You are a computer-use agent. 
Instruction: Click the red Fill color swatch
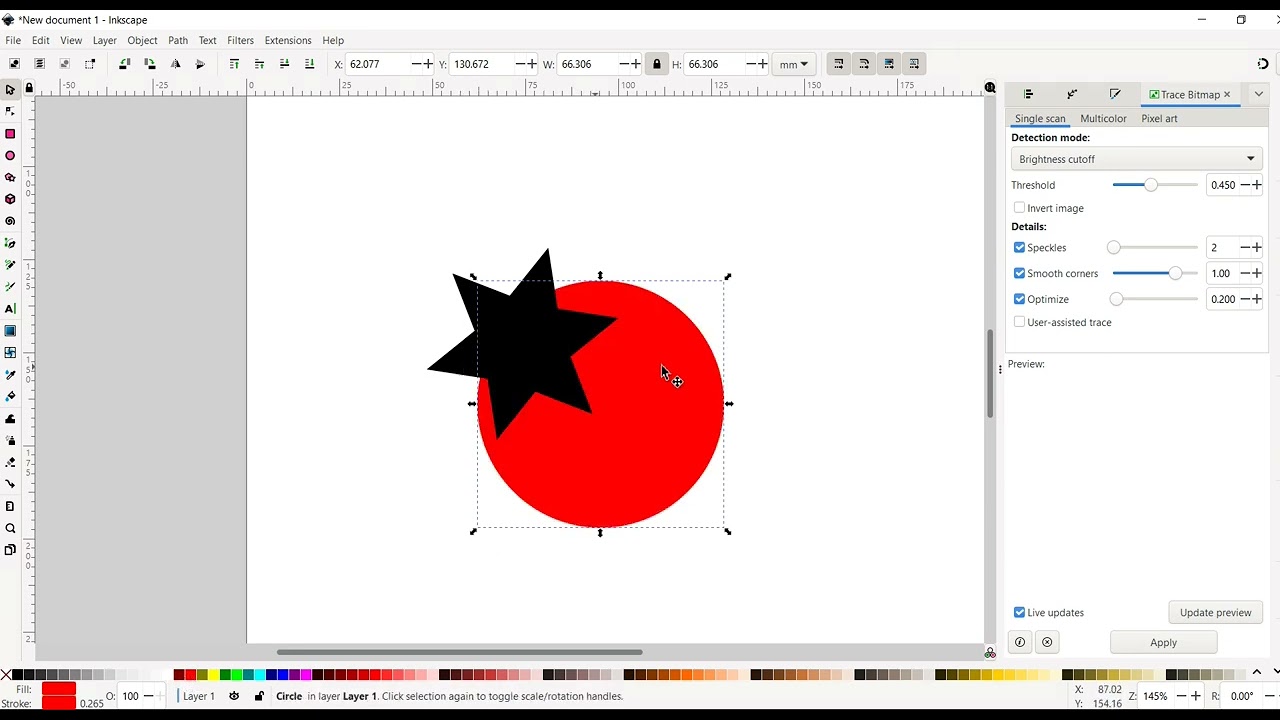coord(59,689)
